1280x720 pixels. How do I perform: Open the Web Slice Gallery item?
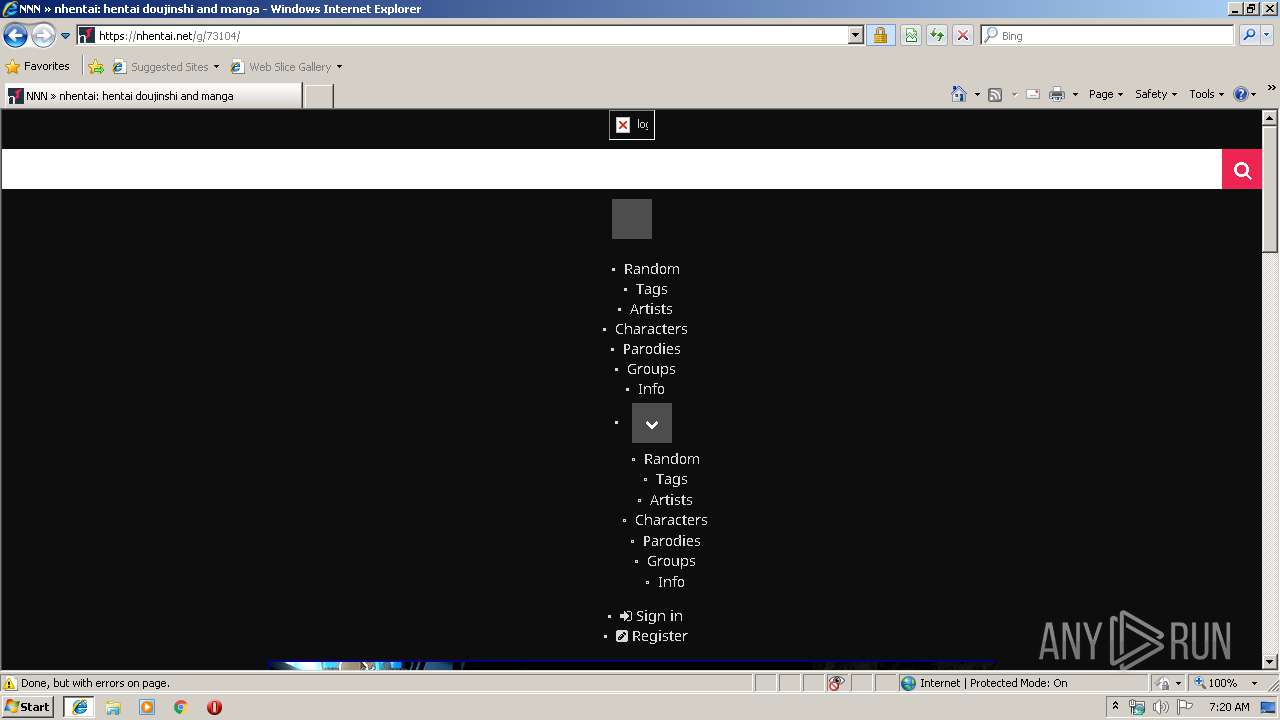286,67
